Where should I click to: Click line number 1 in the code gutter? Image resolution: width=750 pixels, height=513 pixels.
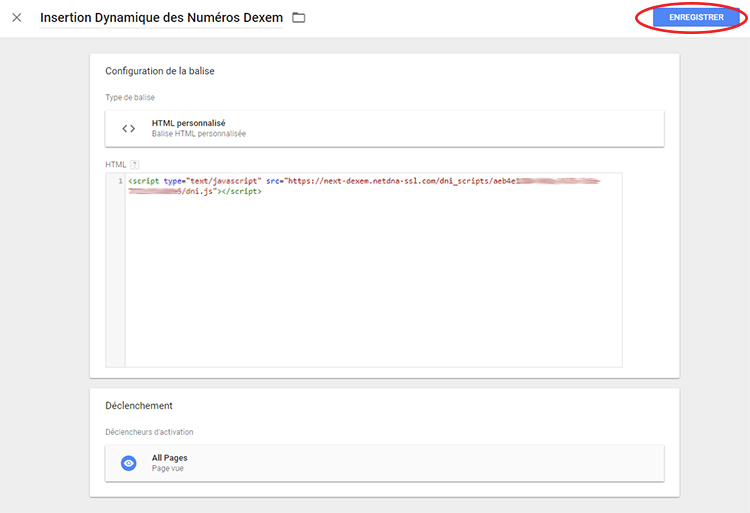pos(120,181)
